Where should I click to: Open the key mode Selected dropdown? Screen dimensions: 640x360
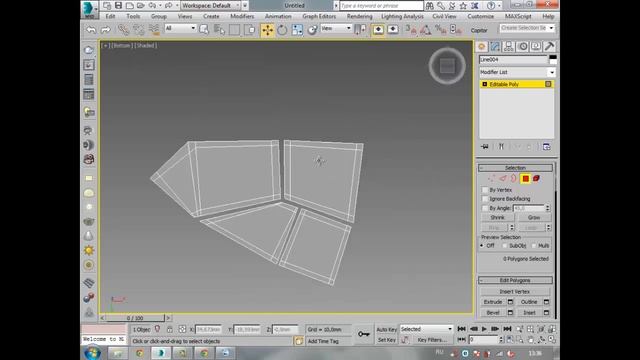pyautogui.click(x=426, y=329)
